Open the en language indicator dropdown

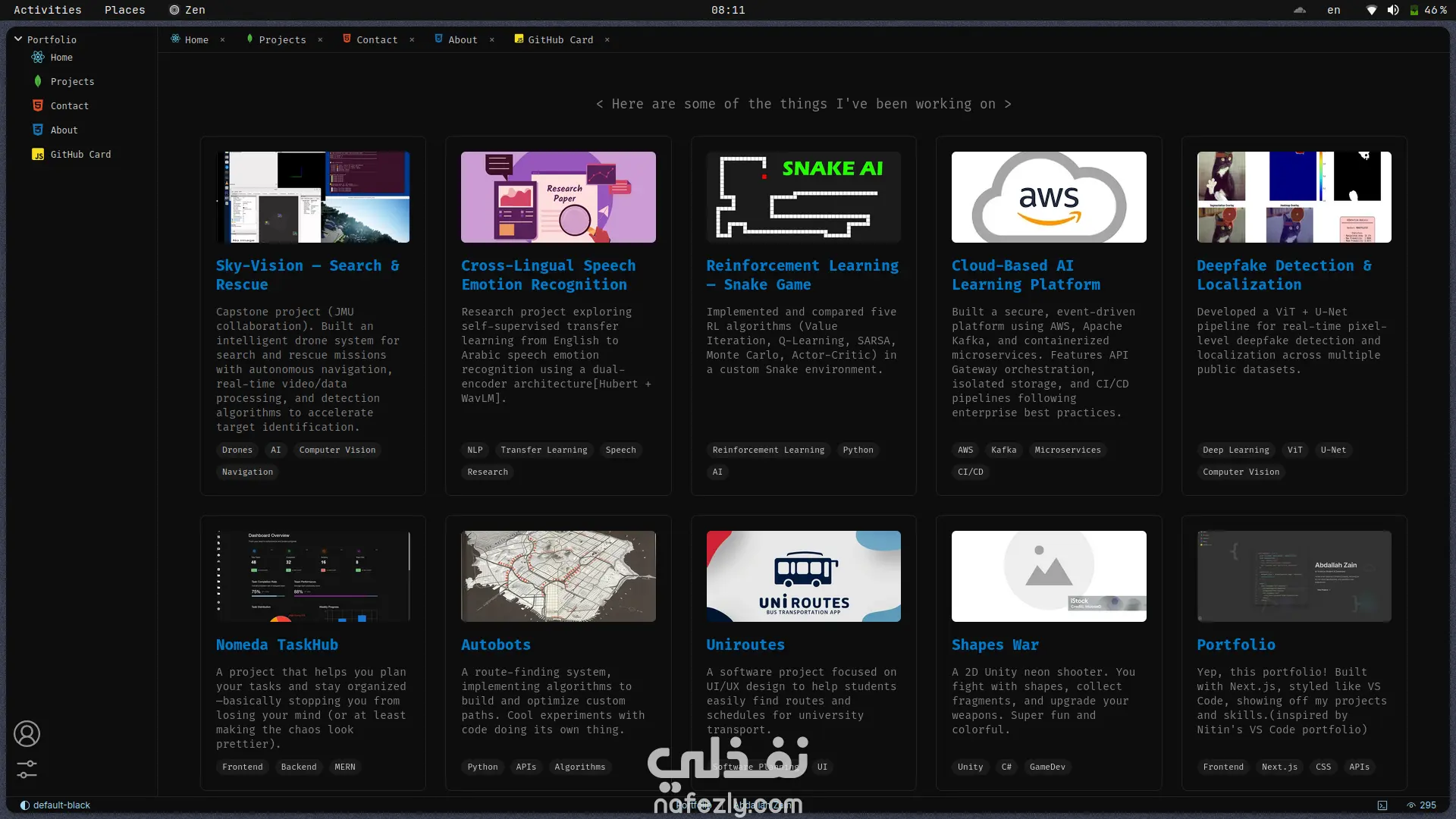(x=1334, y=10)
